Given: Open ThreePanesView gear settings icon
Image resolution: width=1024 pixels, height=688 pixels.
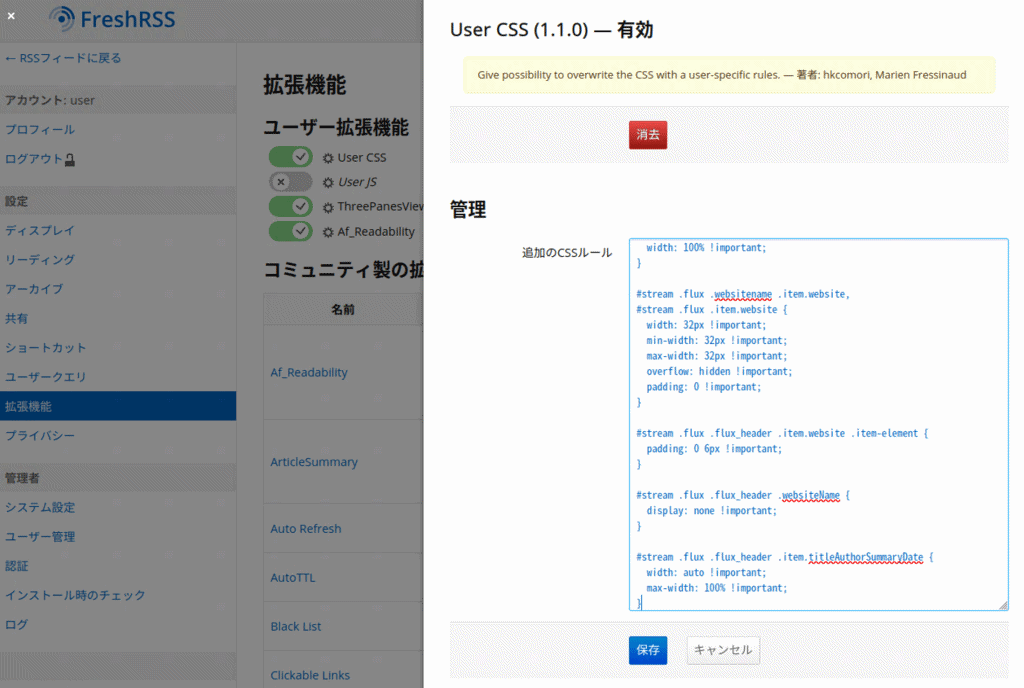Looking at the screenshot, I should coord(328,207).
